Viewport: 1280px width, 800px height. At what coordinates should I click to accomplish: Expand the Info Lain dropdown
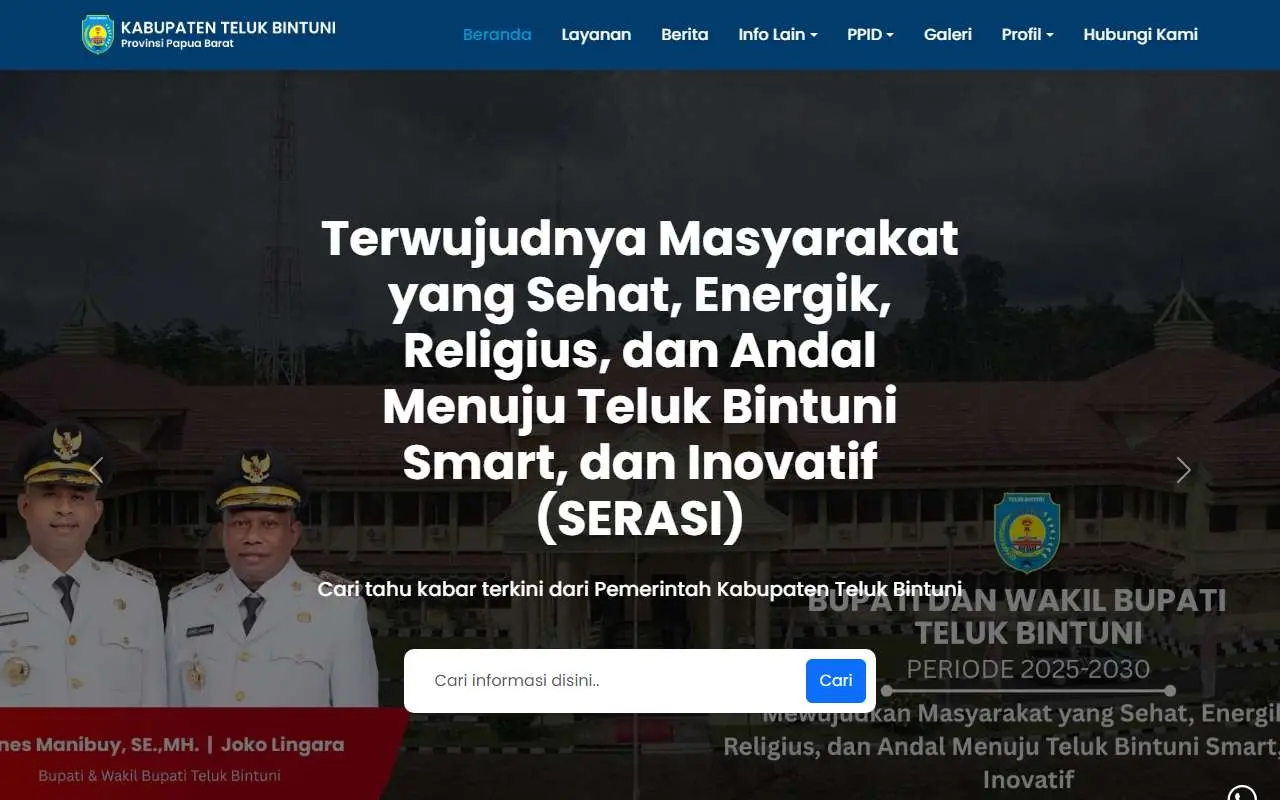(778, 34)
